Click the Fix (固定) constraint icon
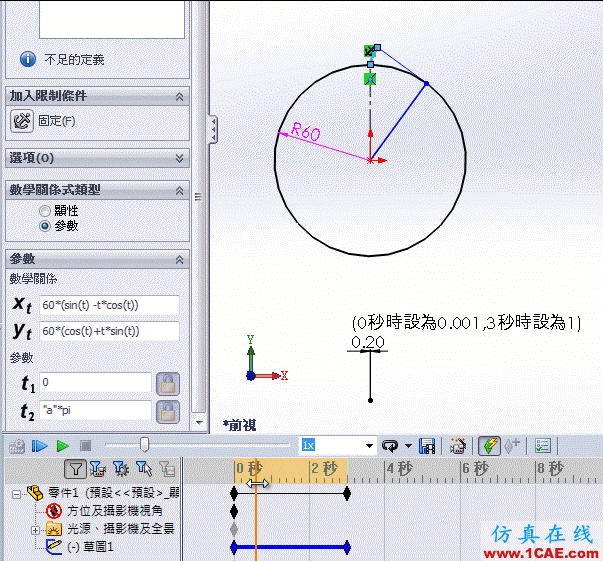Screen dimensions: 603x561 [x=22, y=121]
